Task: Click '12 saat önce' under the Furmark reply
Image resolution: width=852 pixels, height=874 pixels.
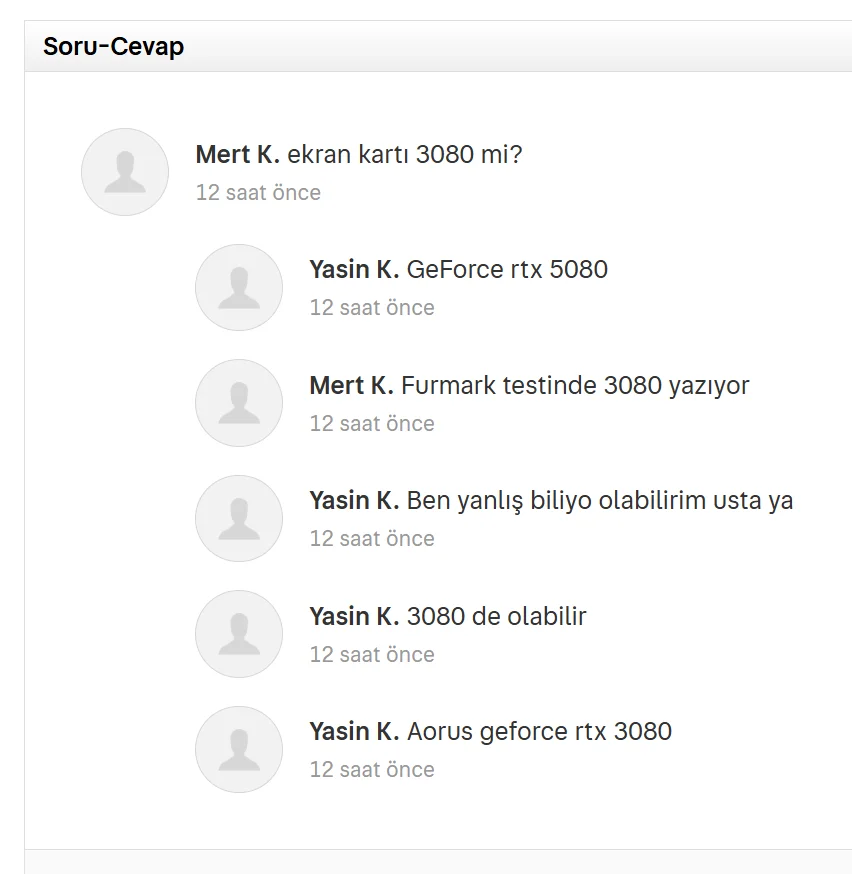Action: [x=372, y=424]
